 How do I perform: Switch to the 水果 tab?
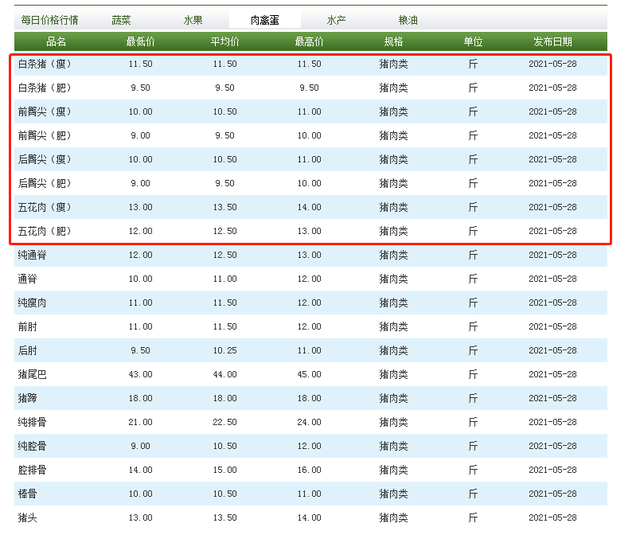point(193,20)
